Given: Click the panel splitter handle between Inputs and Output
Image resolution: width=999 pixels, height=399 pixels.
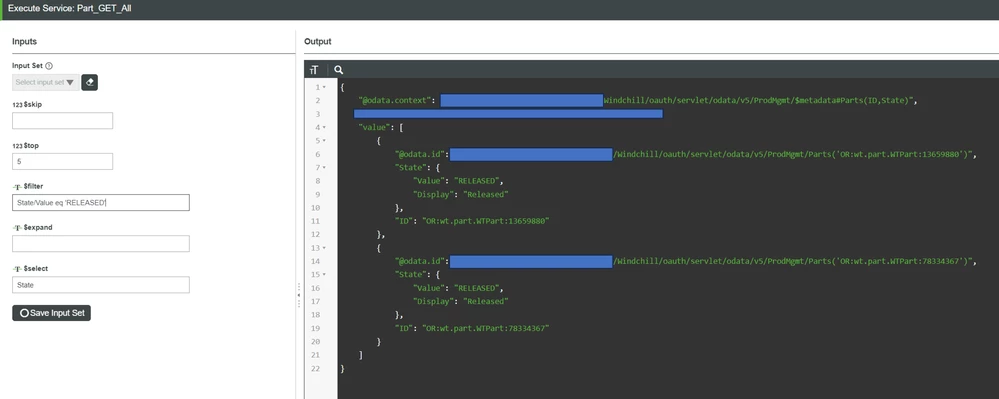Looking at the screenshot, I should [x=298, y=296].
